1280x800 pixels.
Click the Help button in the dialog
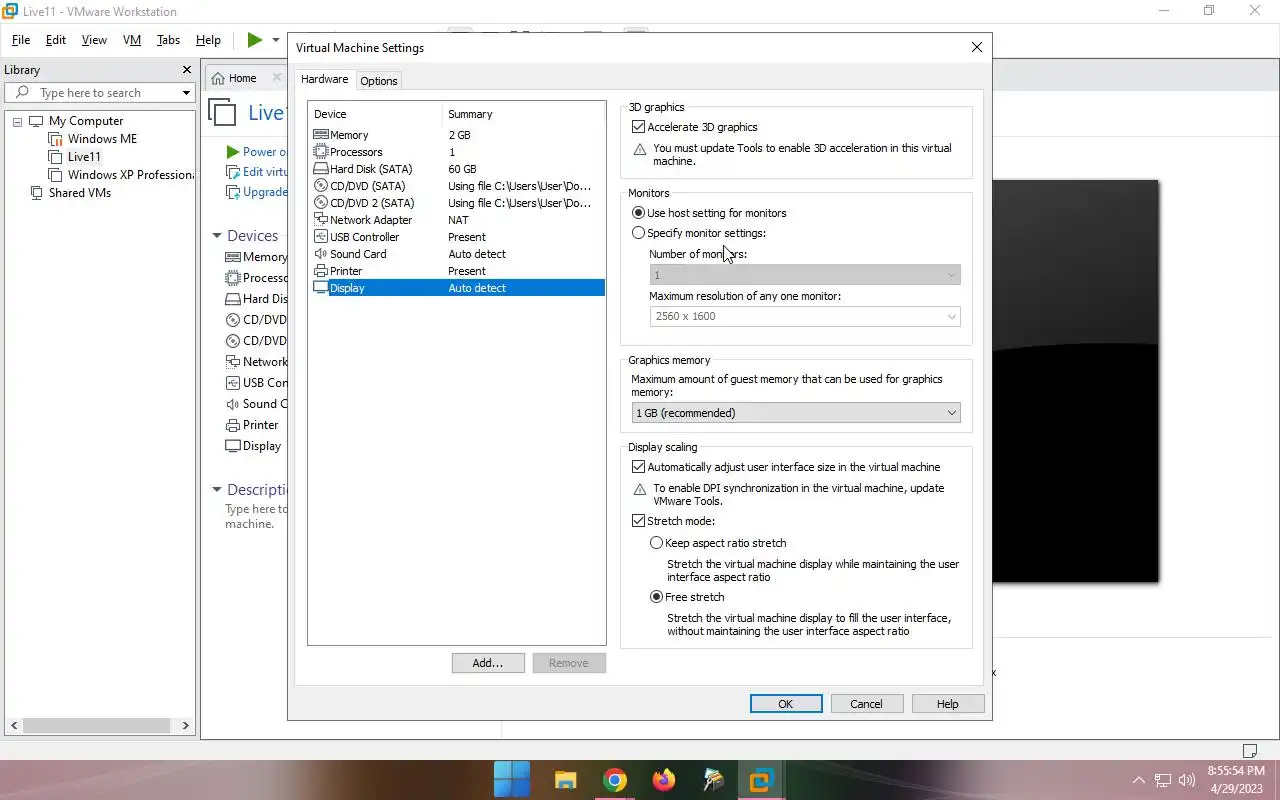948,704
